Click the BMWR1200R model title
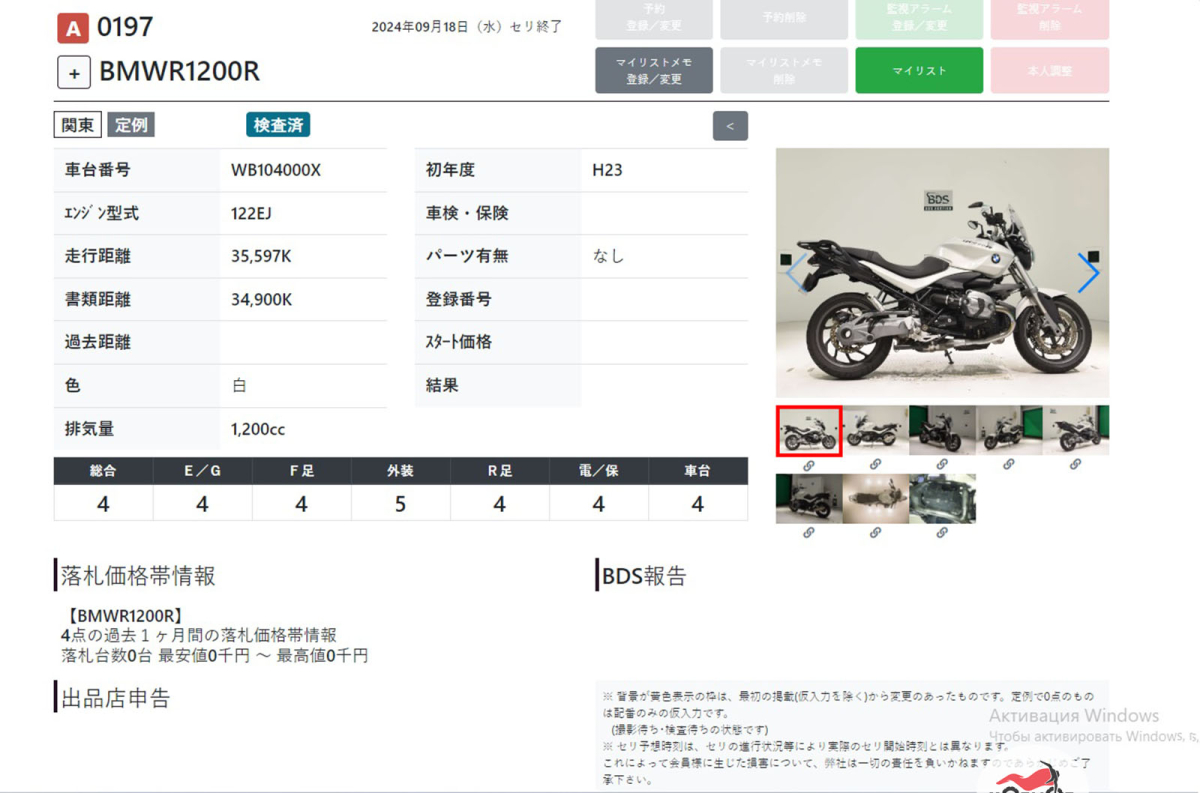This screenshot has width=1200, height=793. click(180, 72)
